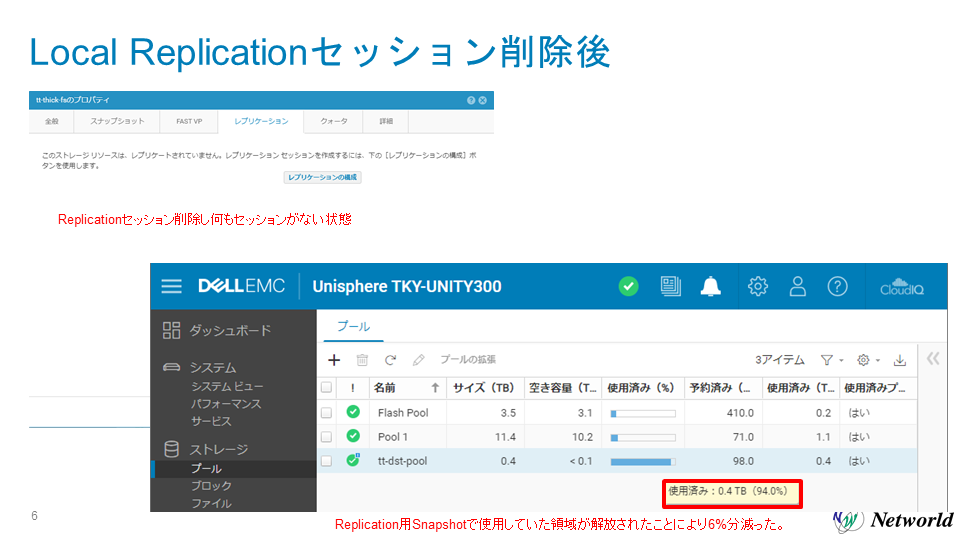
Task: Click the Flash Pool usage bar
Action: pos(643,414)
